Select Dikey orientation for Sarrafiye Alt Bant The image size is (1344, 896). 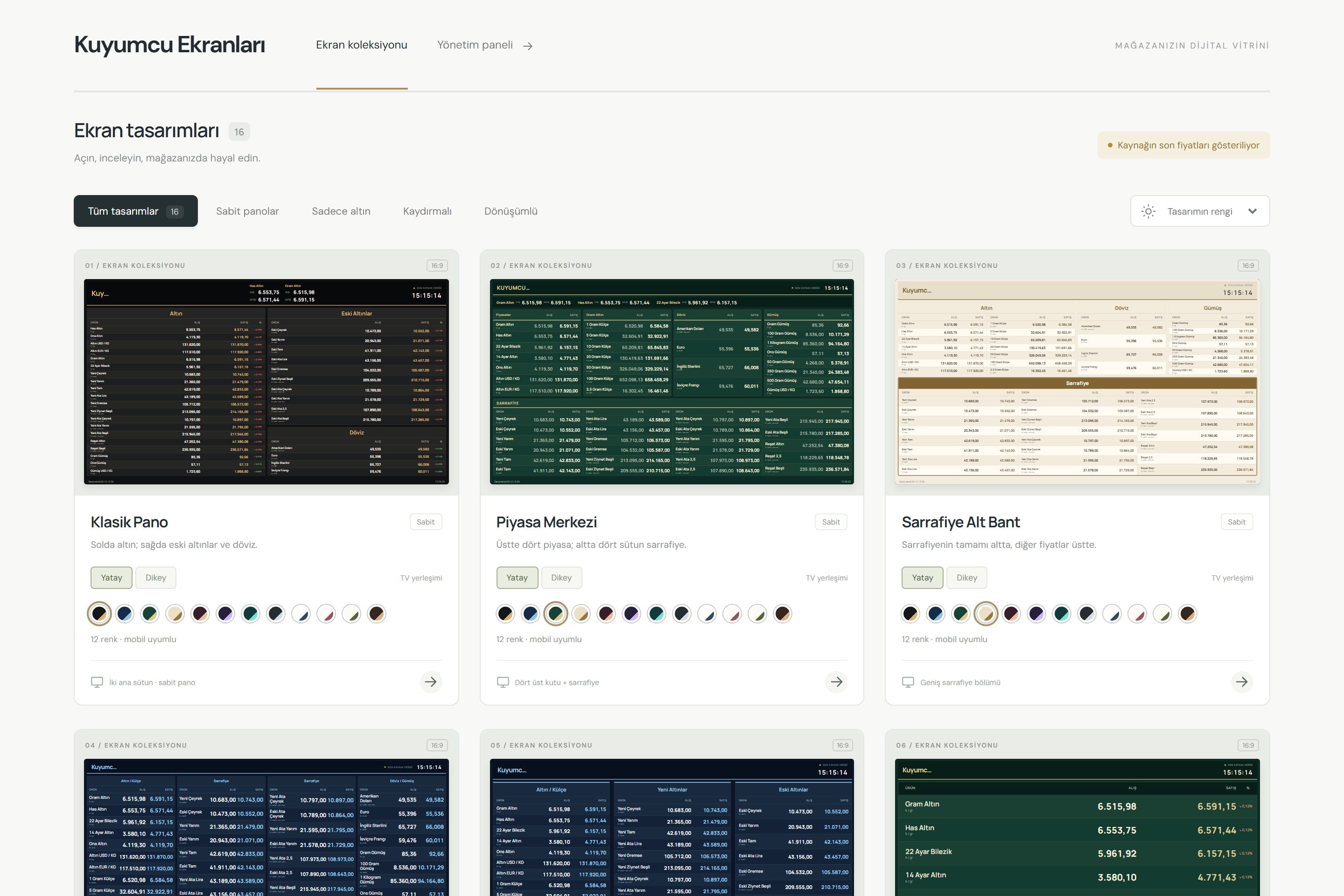click(967, 578)
